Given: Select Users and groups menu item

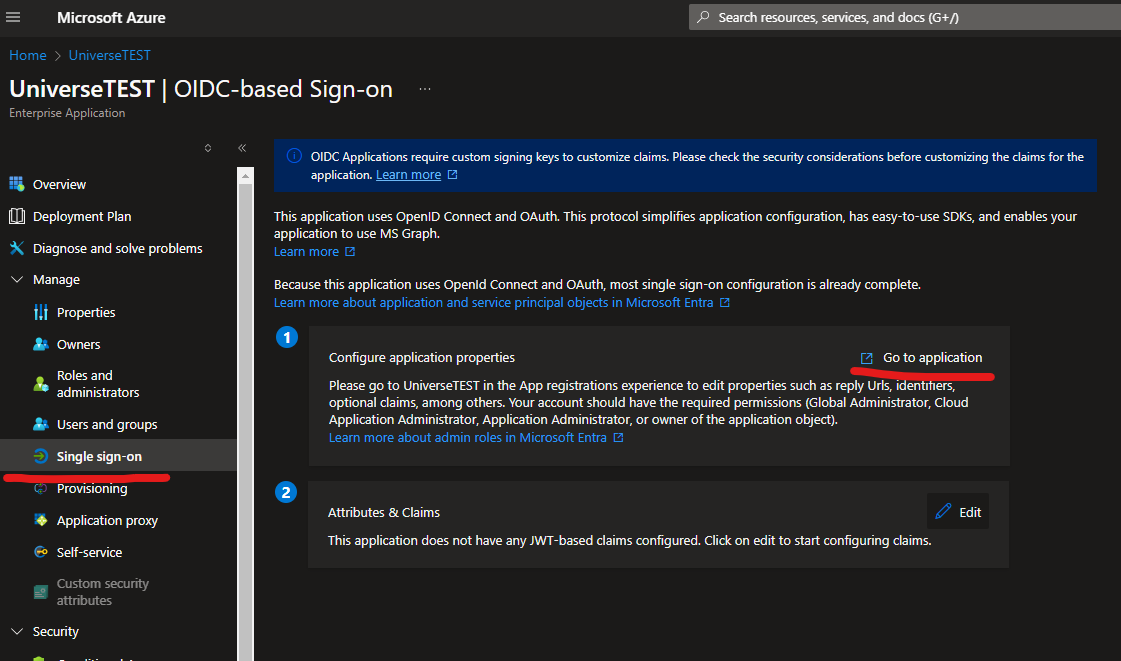Looking at the screenshot, I should [x=107, y=424].
